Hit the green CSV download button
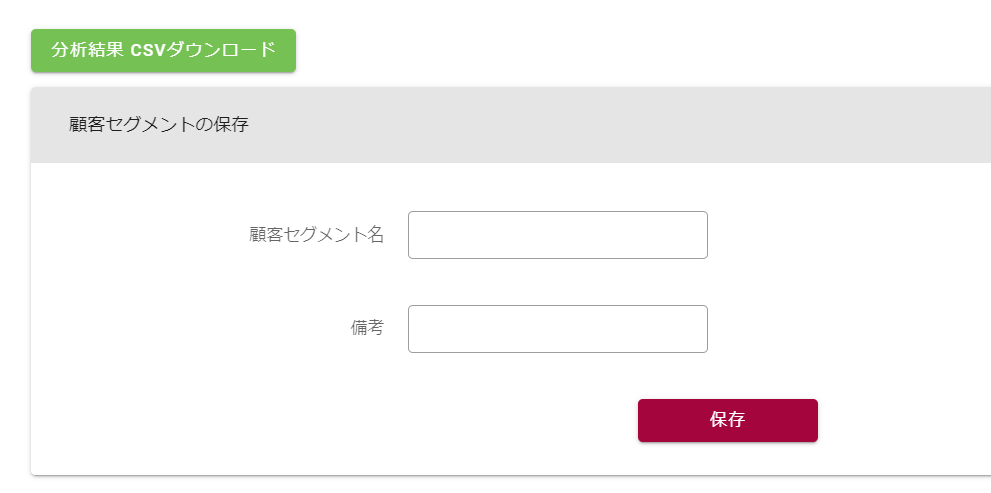This screenshot has height=493, width=991. [x=163, y=50]
